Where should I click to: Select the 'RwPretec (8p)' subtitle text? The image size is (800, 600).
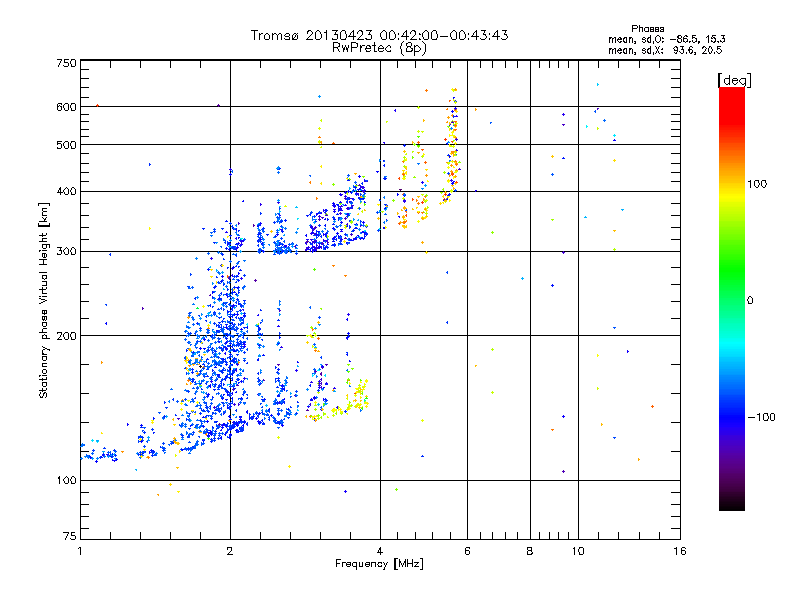[379, 48]
